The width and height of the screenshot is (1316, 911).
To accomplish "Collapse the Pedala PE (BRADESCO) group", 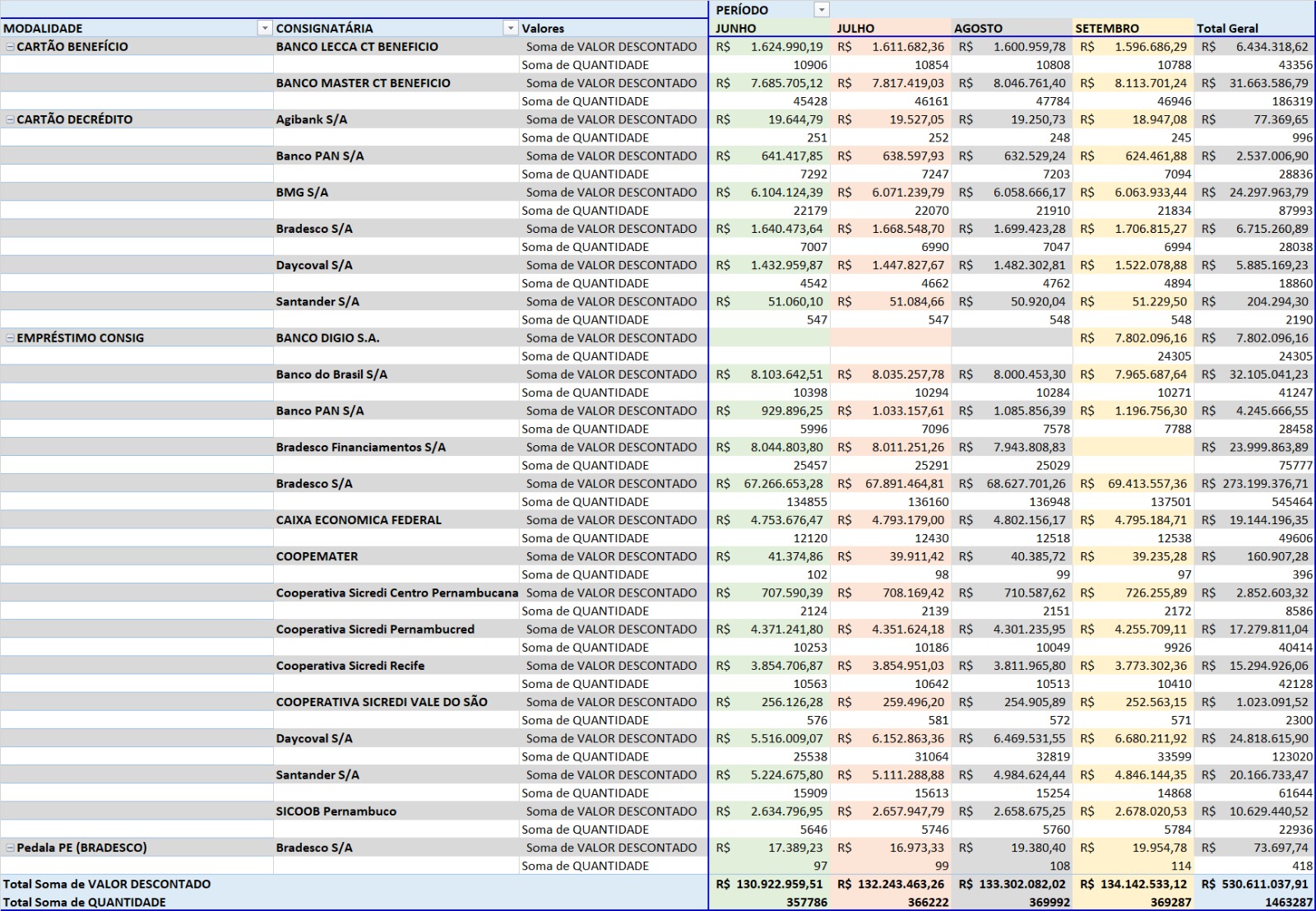I will (10, 848).
